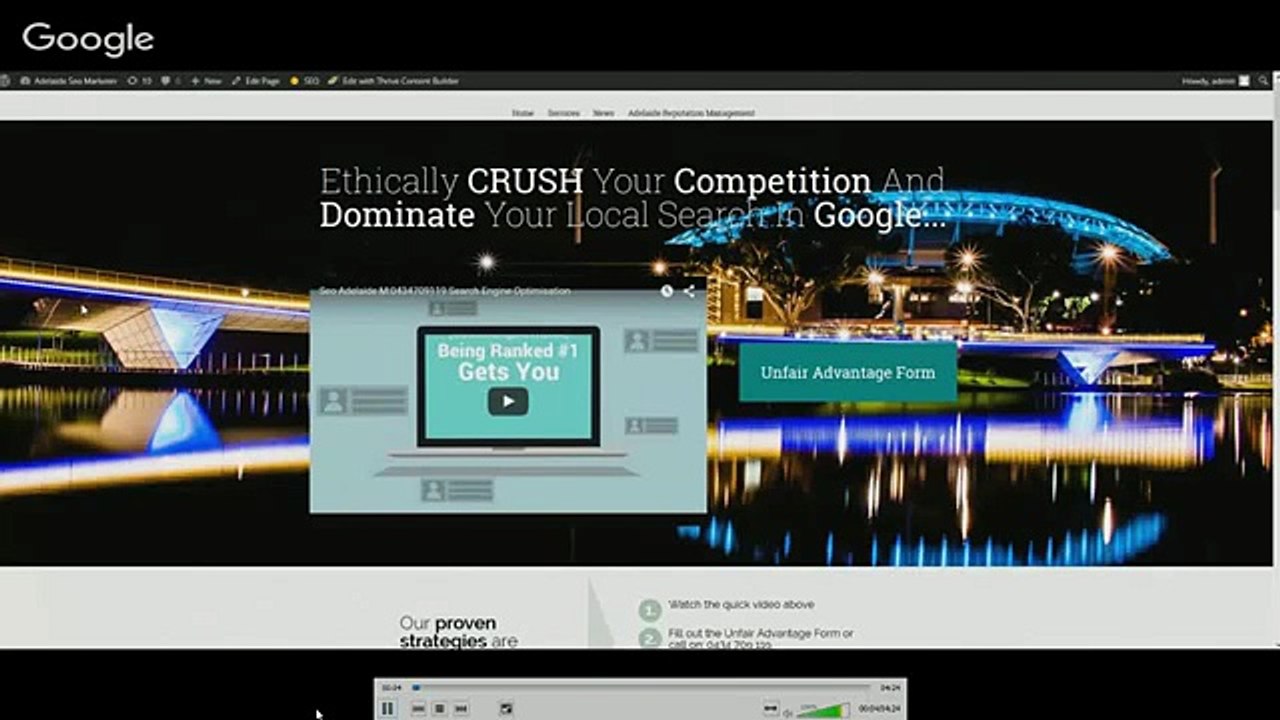Open the SEO admin bar item

pos(305,81)
